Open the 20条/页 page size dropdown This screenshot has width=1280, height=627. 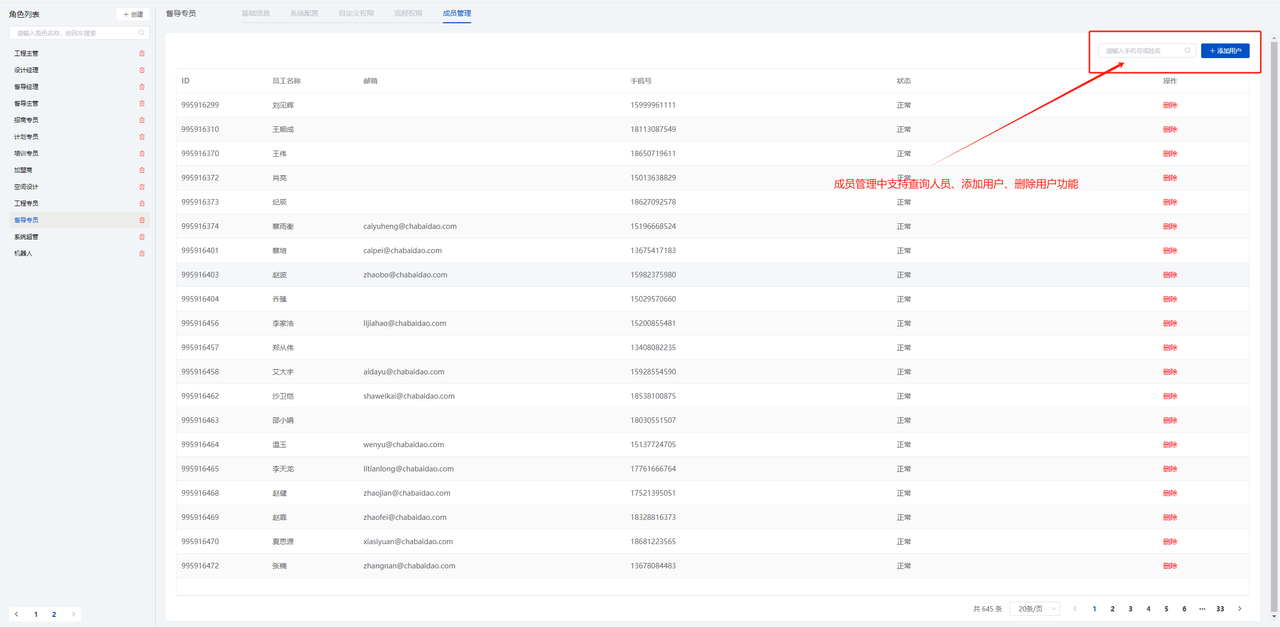1036,609
